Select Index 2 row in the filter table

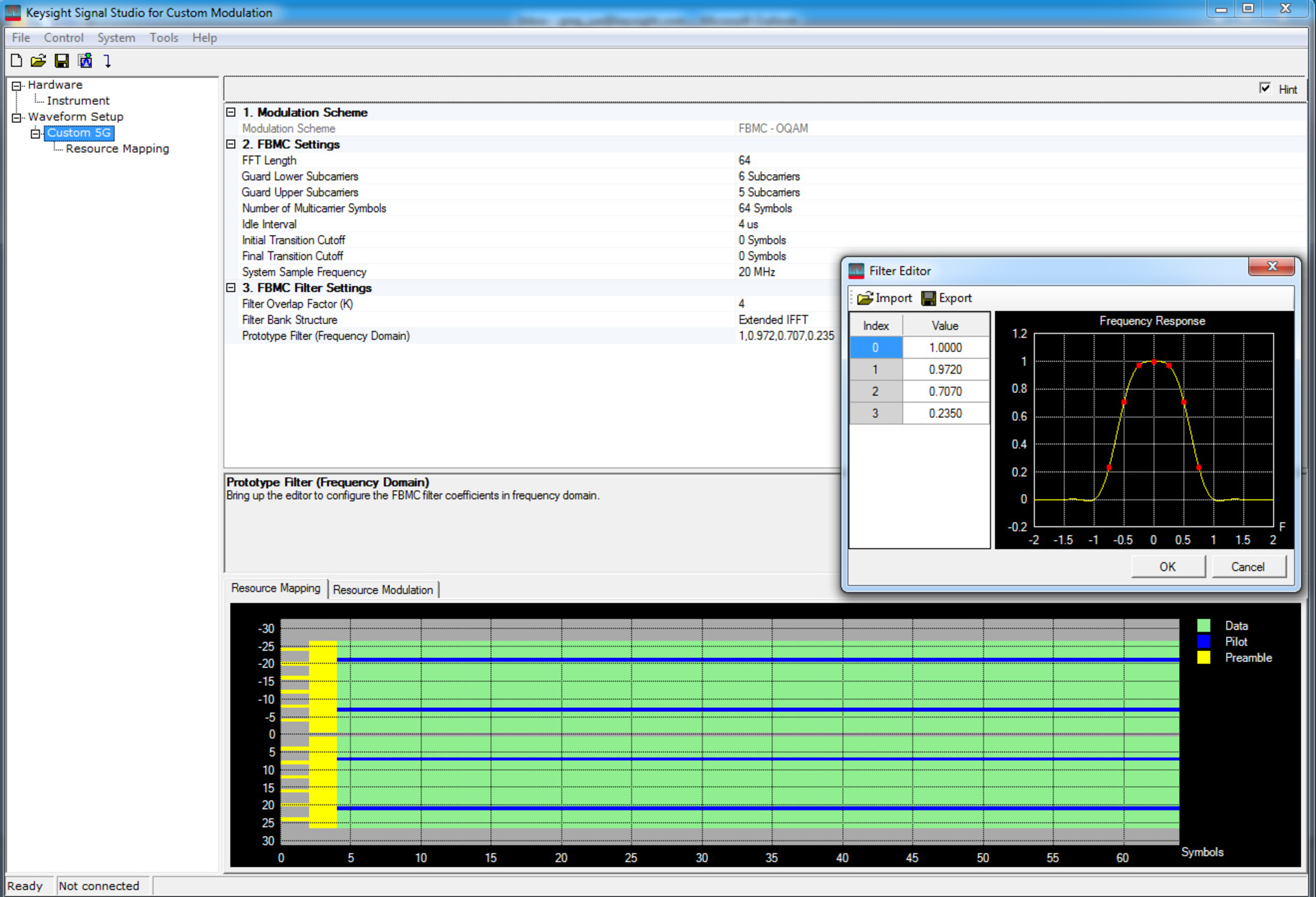pos(875,391)
